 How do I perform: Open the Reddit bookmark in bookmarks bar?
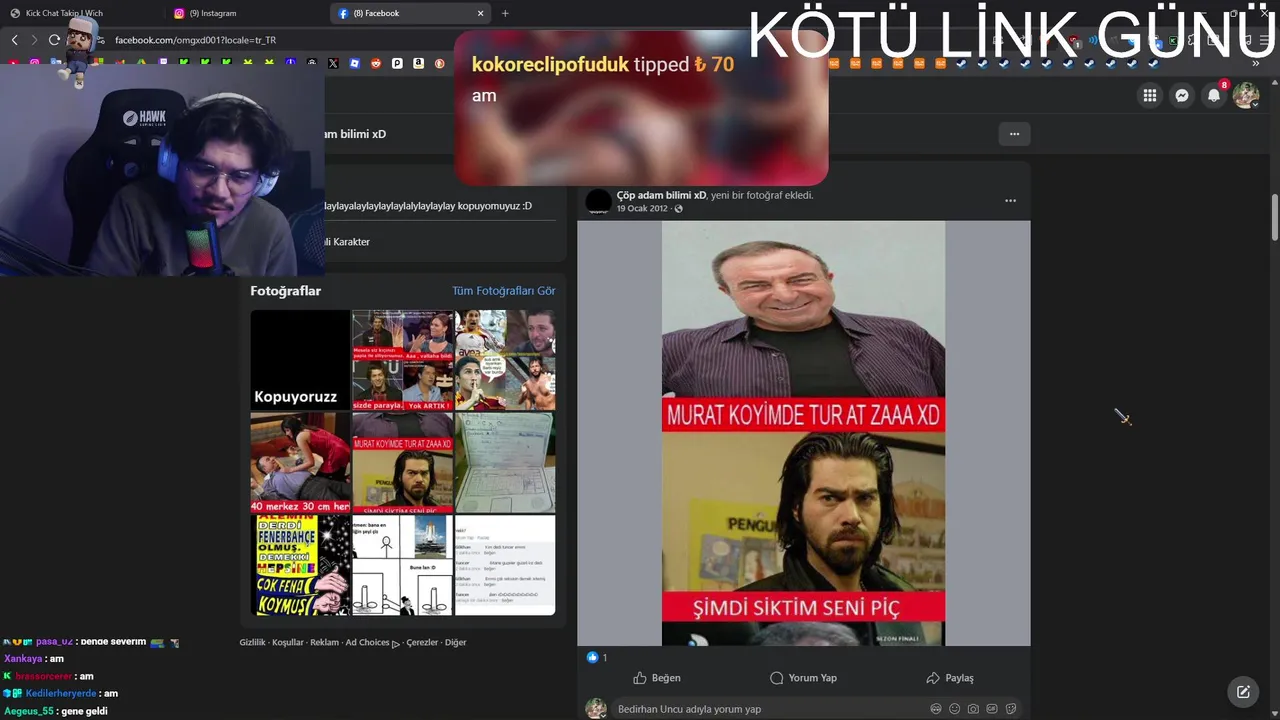tap(376, 63)
